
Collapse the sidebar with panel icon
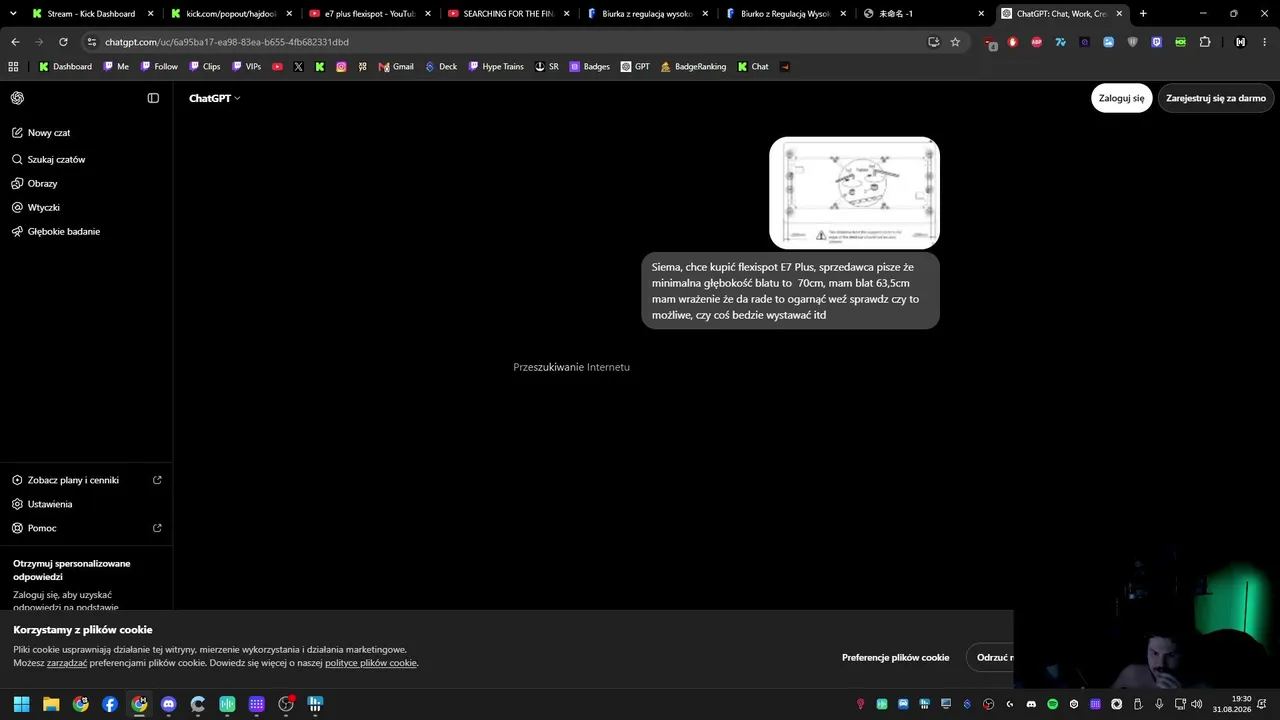pyautogui.click(x=153, y=98)
